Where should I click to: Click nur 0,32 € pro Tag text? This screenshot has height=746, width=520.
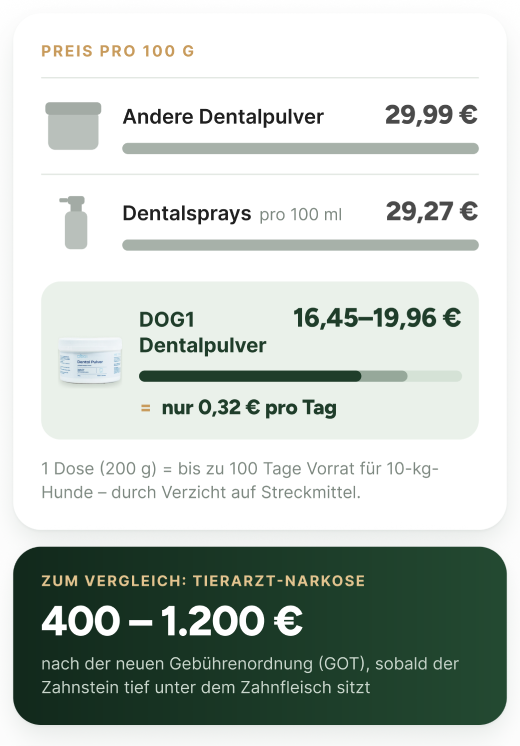pos(249,408)
